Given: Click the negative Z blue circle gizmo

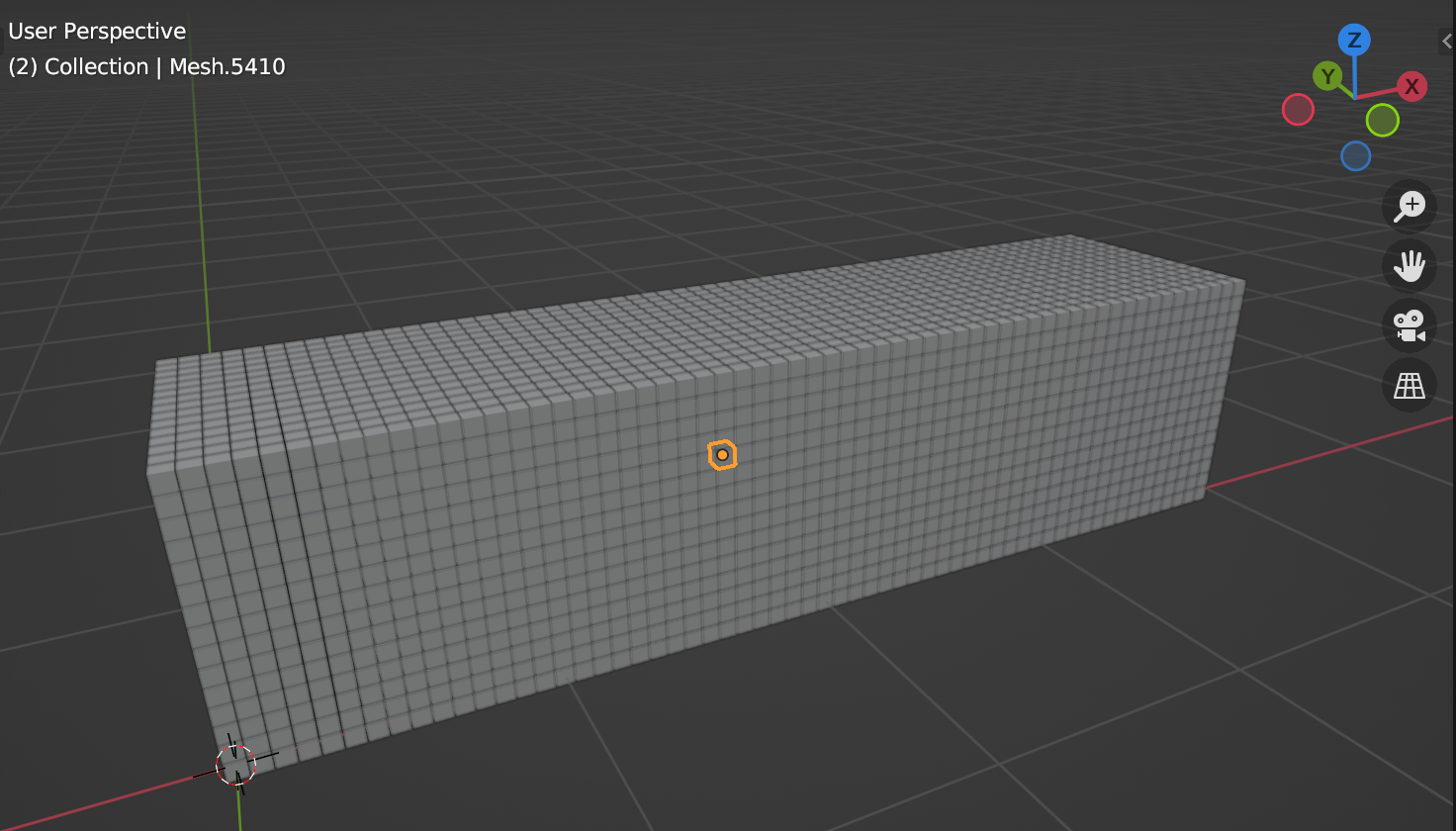Looking at the screenshot, I should pyautogui.click(x=1355, y=155).
